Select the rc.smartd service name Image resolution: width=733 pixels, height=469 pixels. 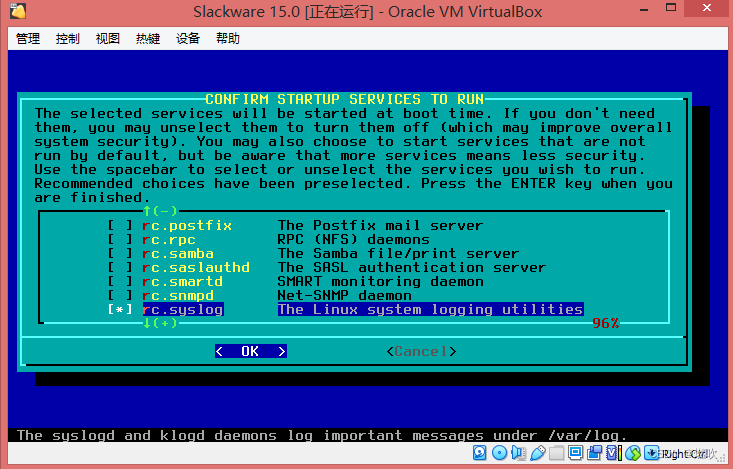[x=182, y=282]
